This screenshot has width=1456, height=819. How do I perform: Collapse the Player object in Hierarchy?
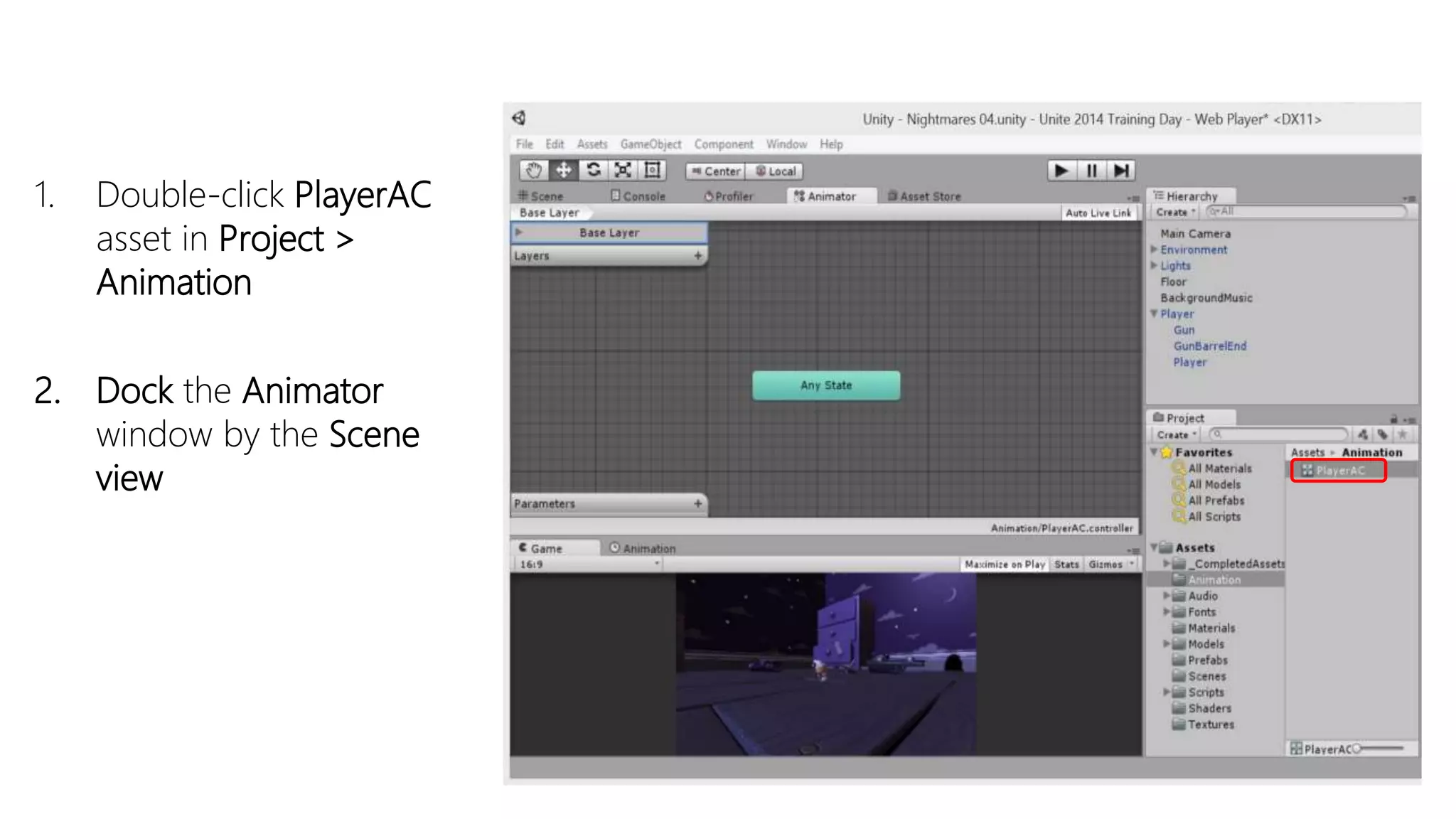click(x=1155, y=314)
